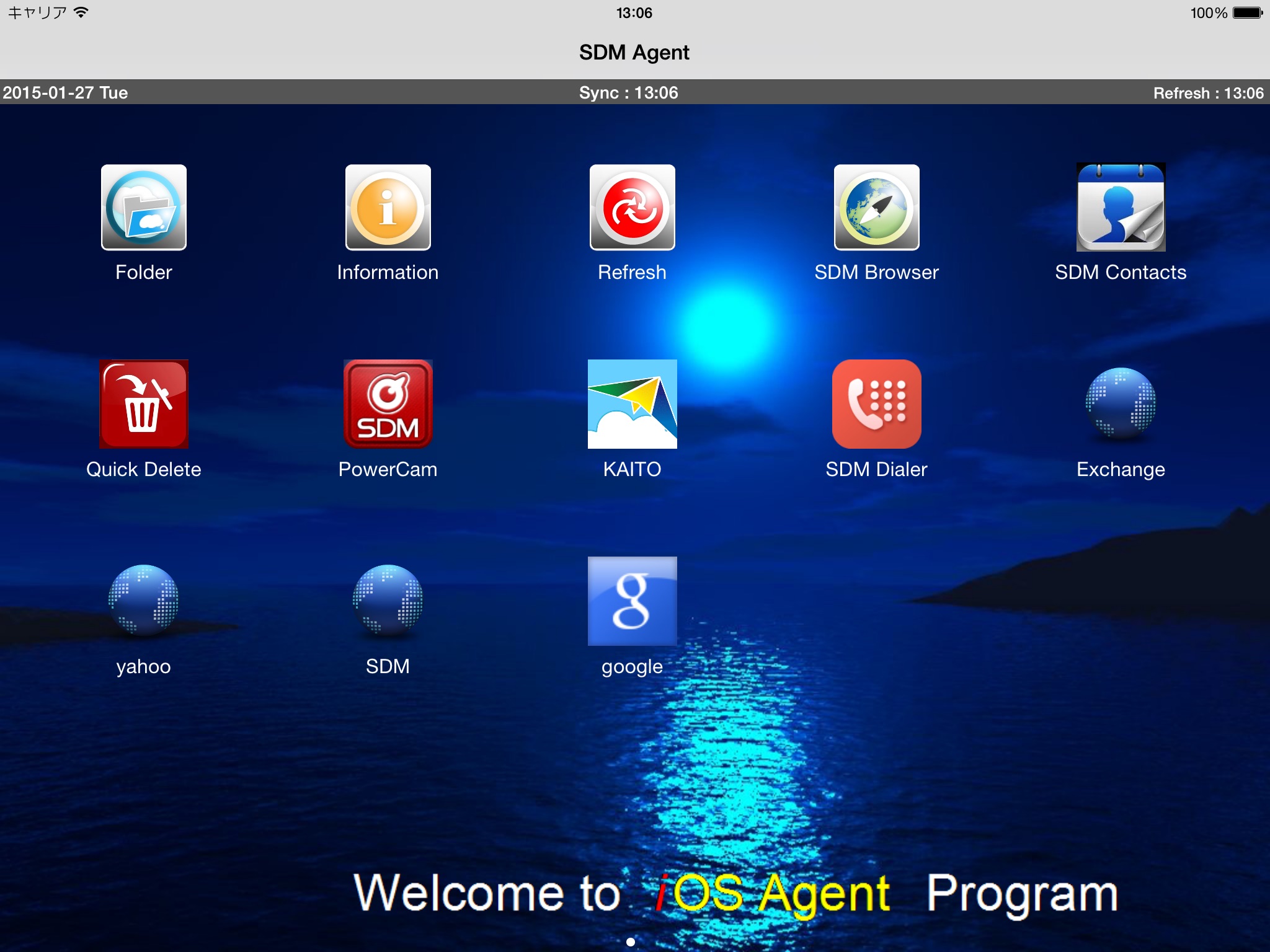This screenshot has width=1270, height=952.
Task: Tap the 'KAITO' label text
Action: coord(633,470)
